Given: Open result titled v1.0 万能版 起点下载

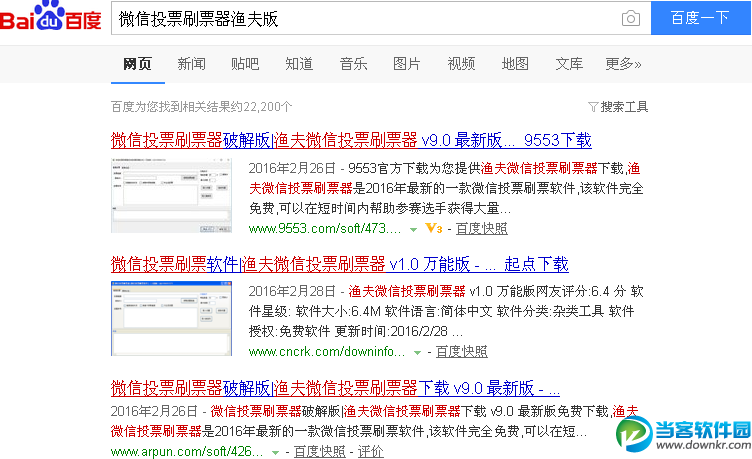Looking at the screenshot, I should coord(340,264).
